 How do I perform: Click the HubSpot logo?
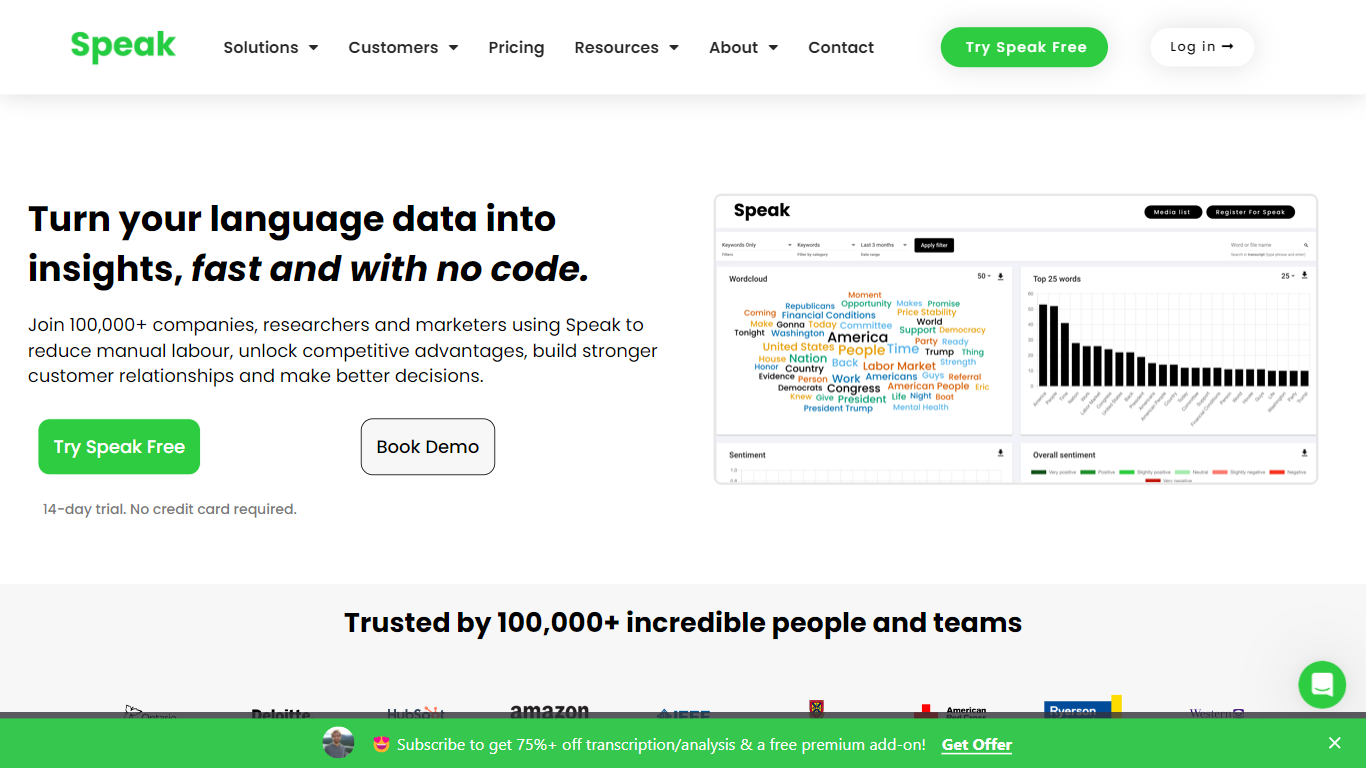[x=415, y=714]
